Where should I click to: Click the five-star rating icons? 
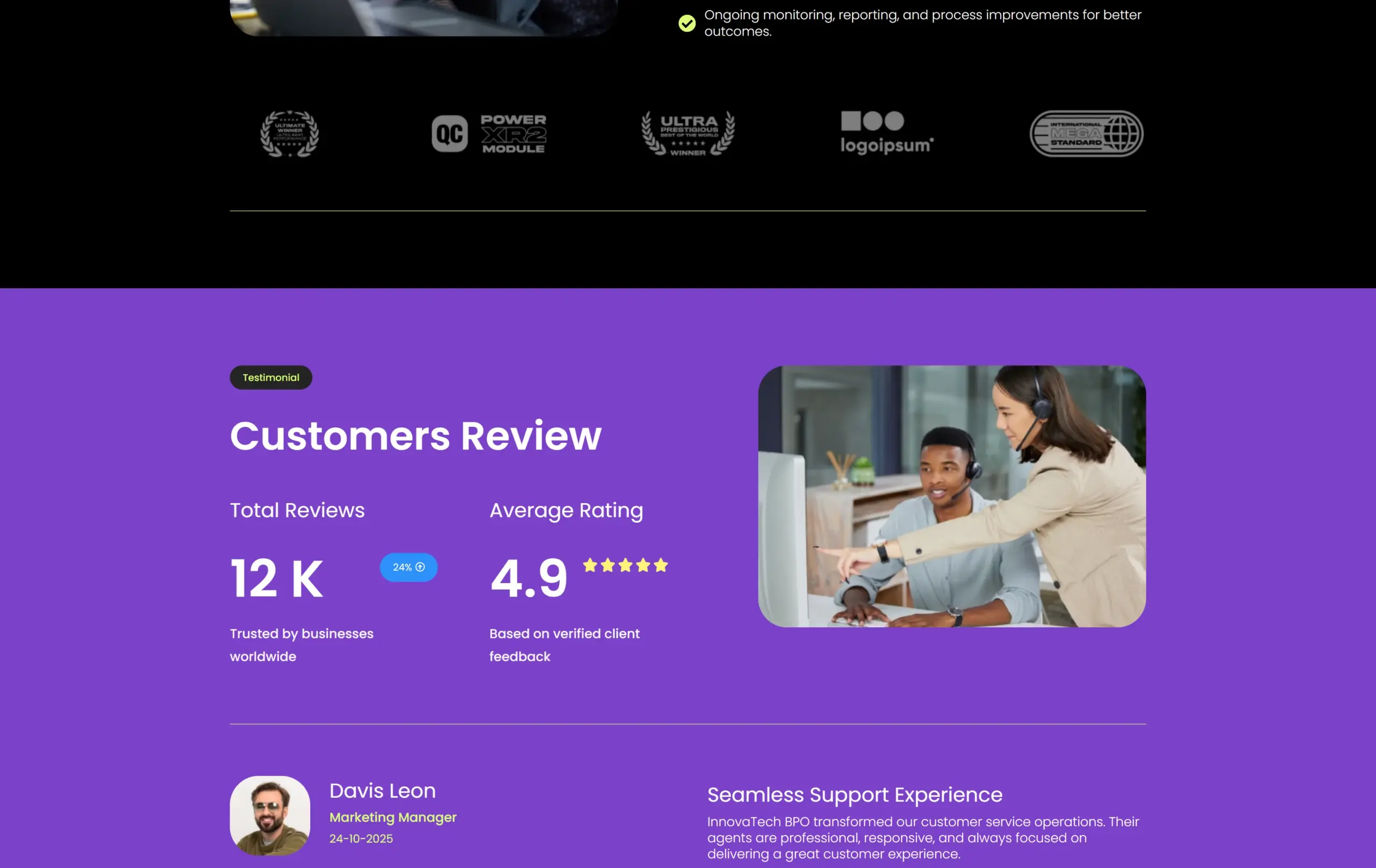pyautogui.click(x=625, y=565)
